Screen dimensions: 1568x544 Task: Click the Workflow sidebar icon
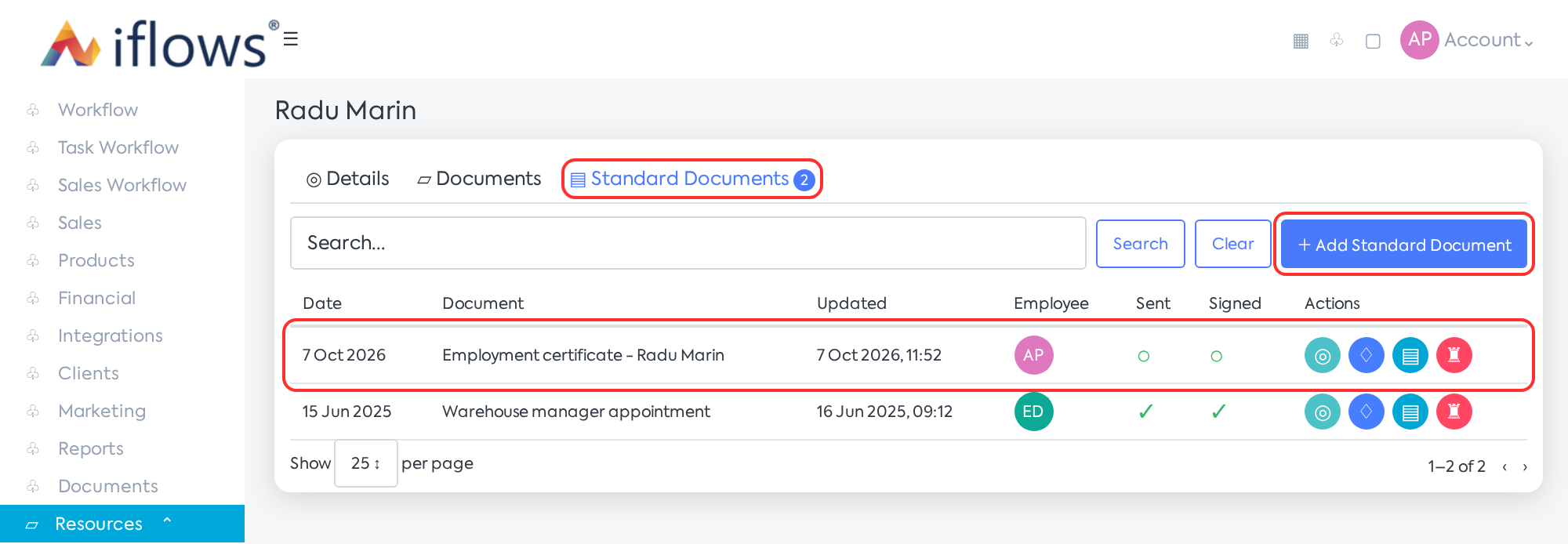point(33,110)
